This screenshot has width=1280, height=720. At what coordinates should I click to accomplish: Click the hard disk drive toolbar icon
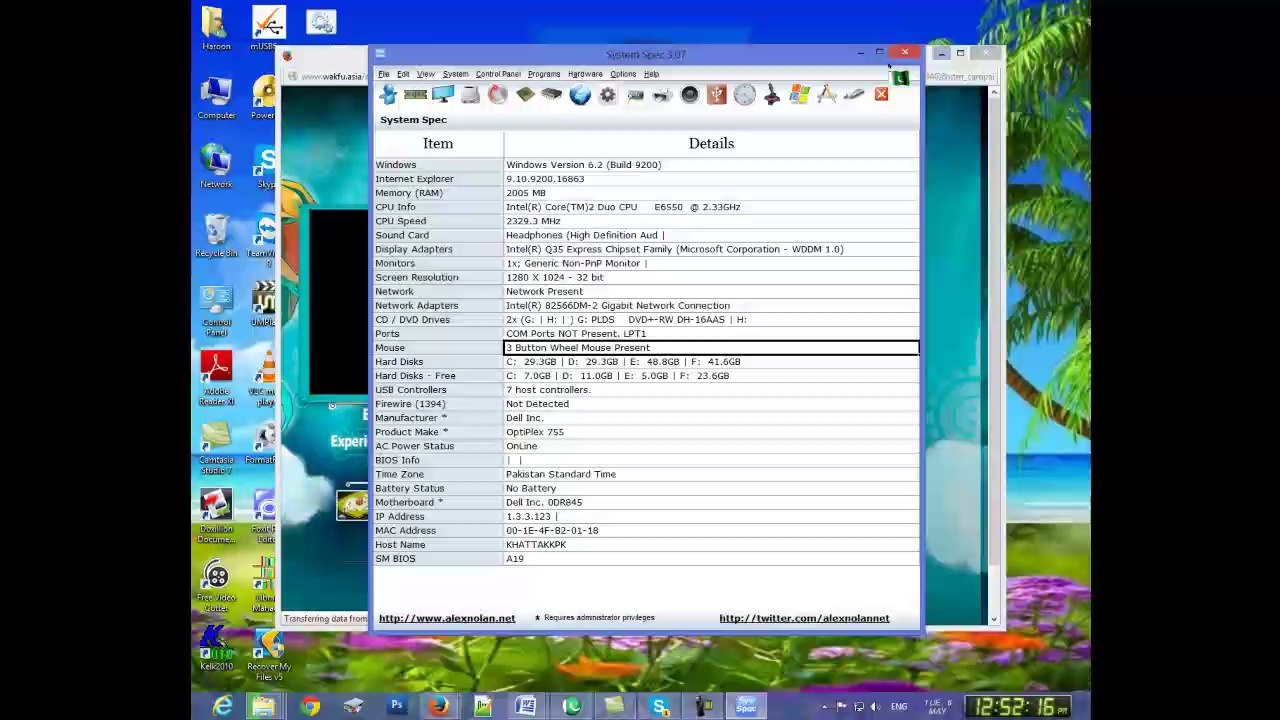pos(470,95)
